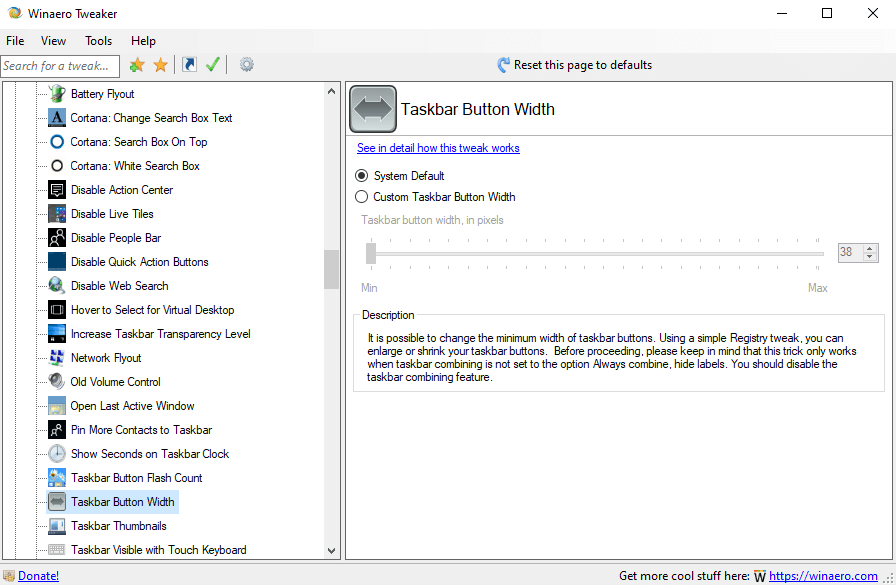Open 'See in detail how this tweak works' link

[438, 148]
